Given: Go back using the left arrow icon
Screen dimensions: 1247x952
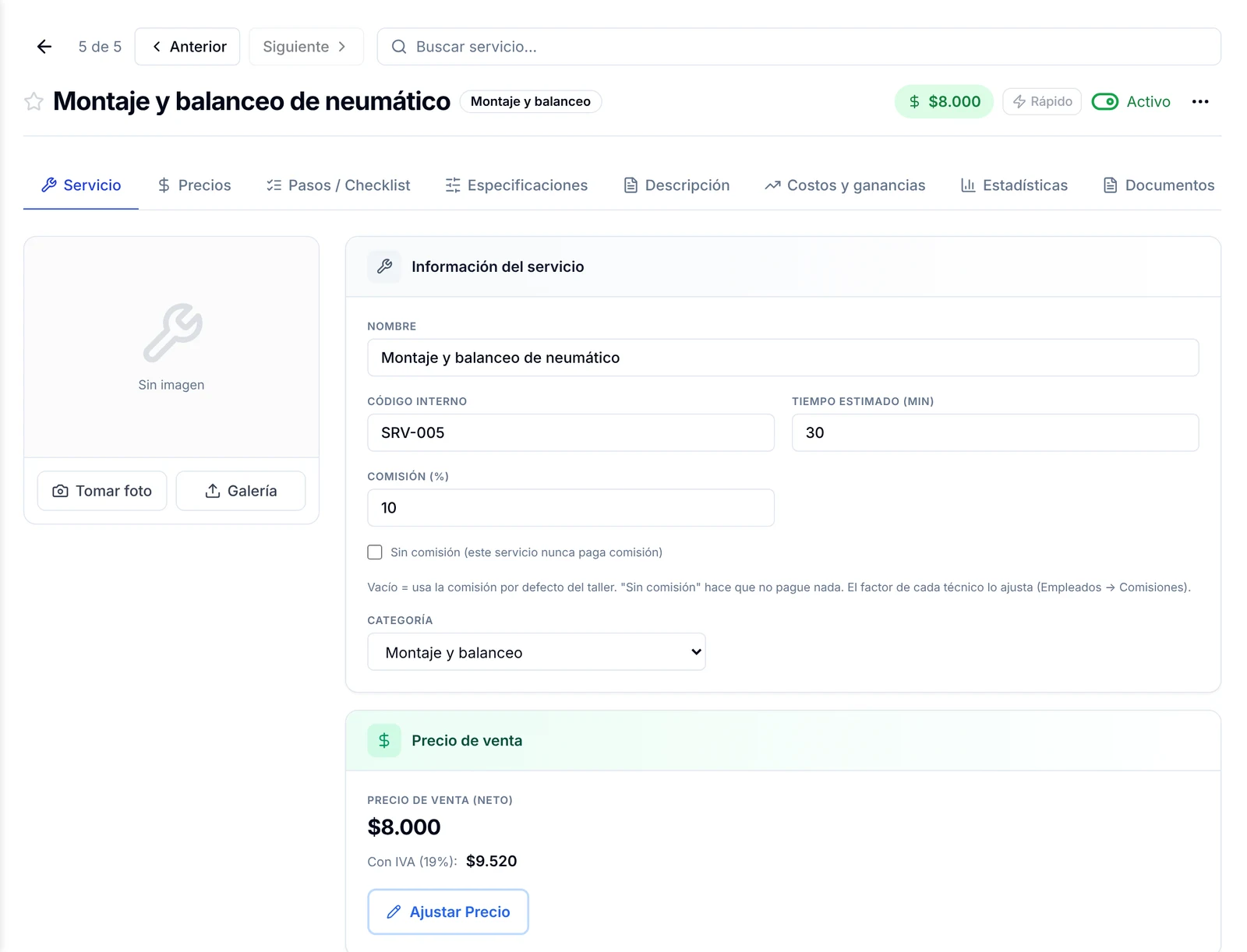Looking at the screenshot, I should tap(44, 47).
